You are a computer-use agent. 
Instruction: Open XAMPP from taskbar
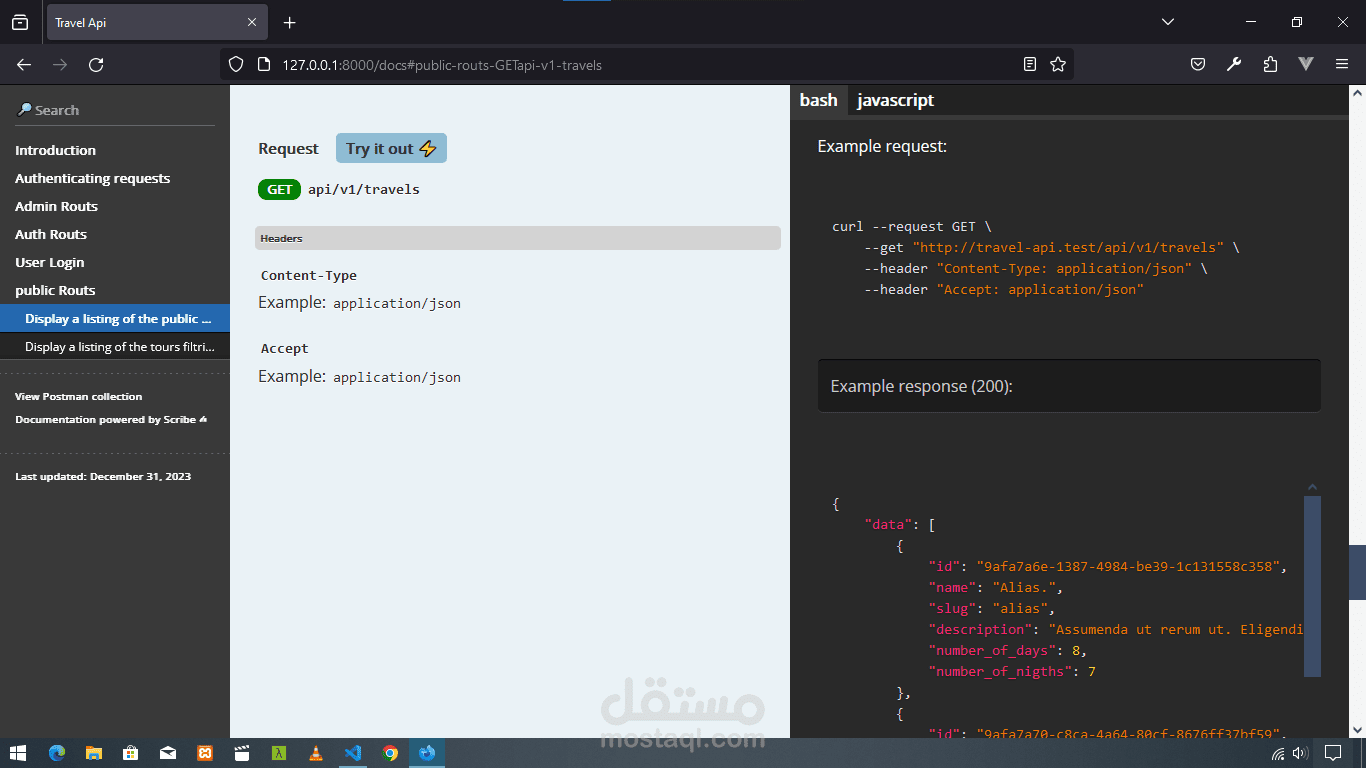point(204,753)
